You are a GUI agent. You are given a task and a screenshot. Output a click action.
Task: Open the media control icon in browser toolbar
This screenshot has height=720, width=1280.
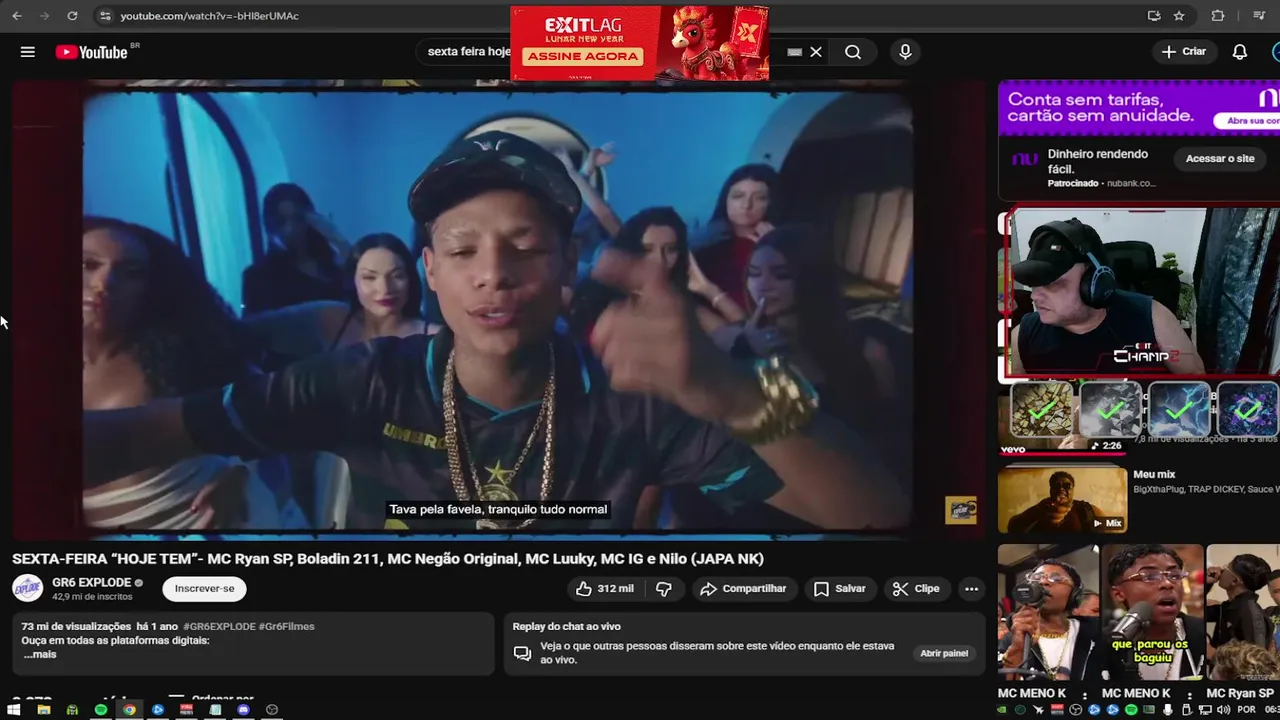tap(1259, 16)
